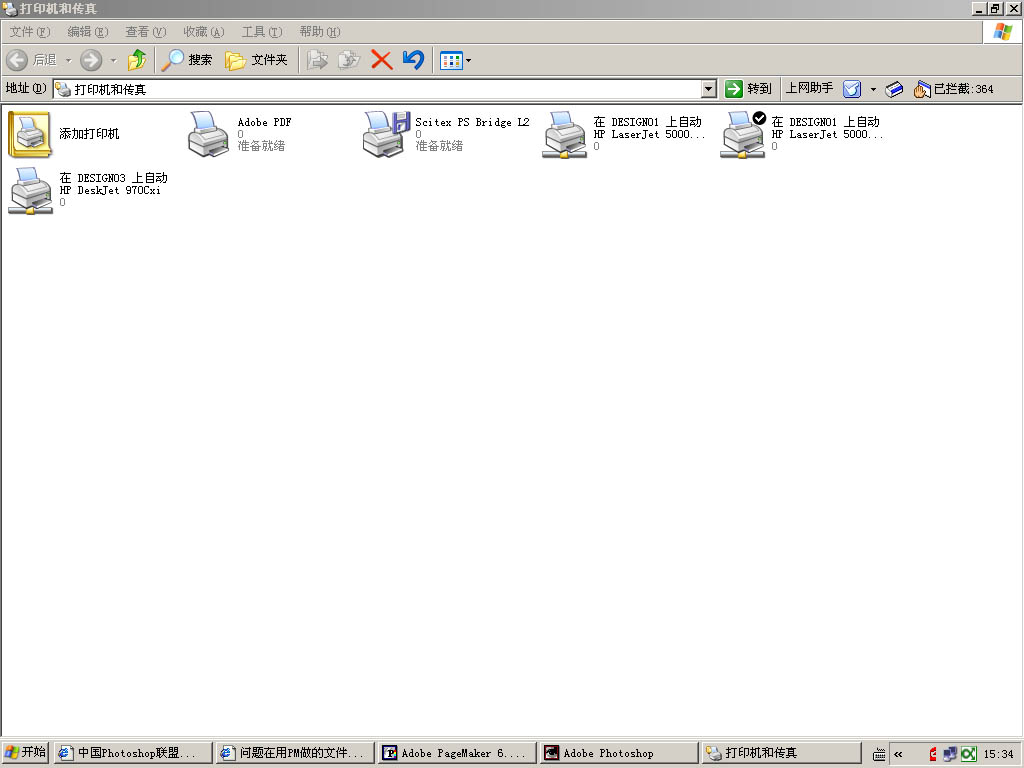Click the title bar printer icon

9,8
